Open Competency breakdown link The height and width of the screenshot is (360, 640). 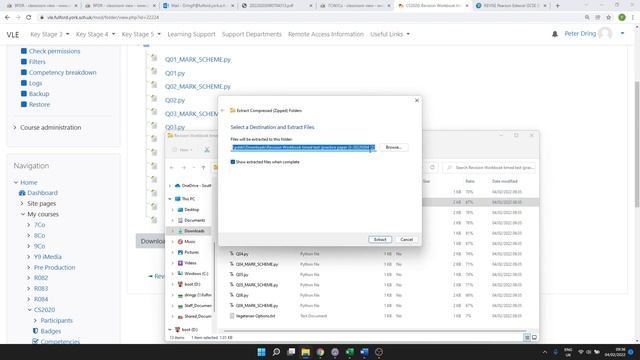coord(62,72)
